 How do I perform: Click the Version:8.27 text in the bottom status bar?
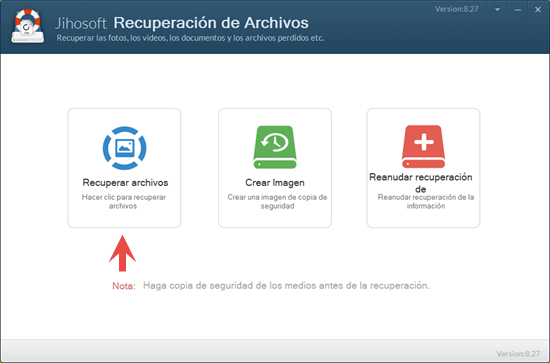[518, 354]
